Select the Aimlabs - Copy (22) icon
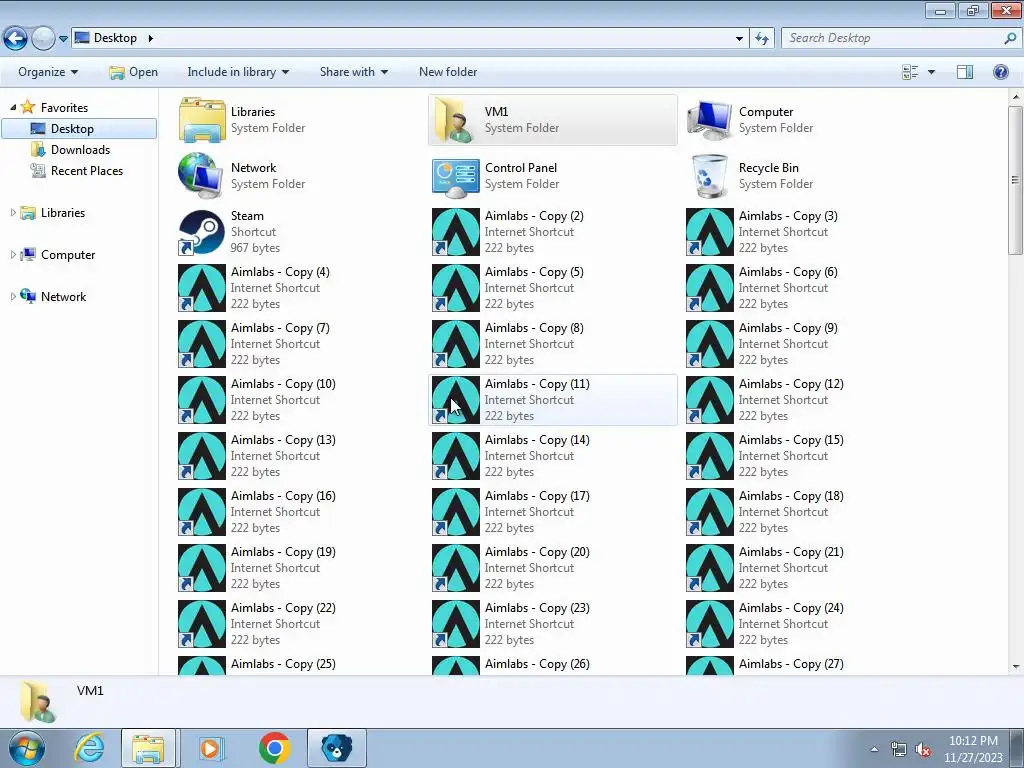This screenshot has height=768, width=1024. [x=202, y=624]
